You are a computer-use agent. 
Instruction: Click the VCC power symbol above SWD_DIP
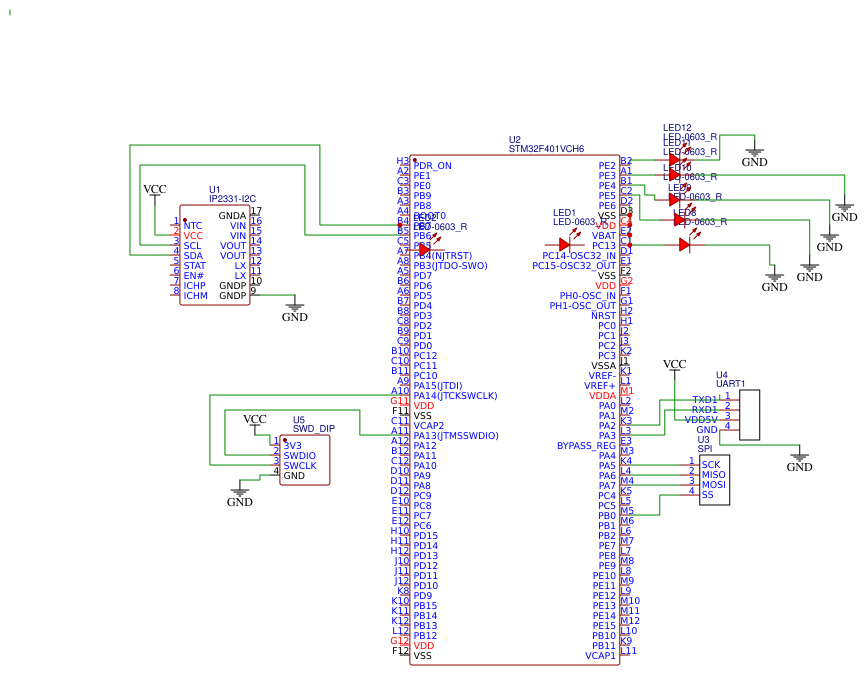pos(255,420)
